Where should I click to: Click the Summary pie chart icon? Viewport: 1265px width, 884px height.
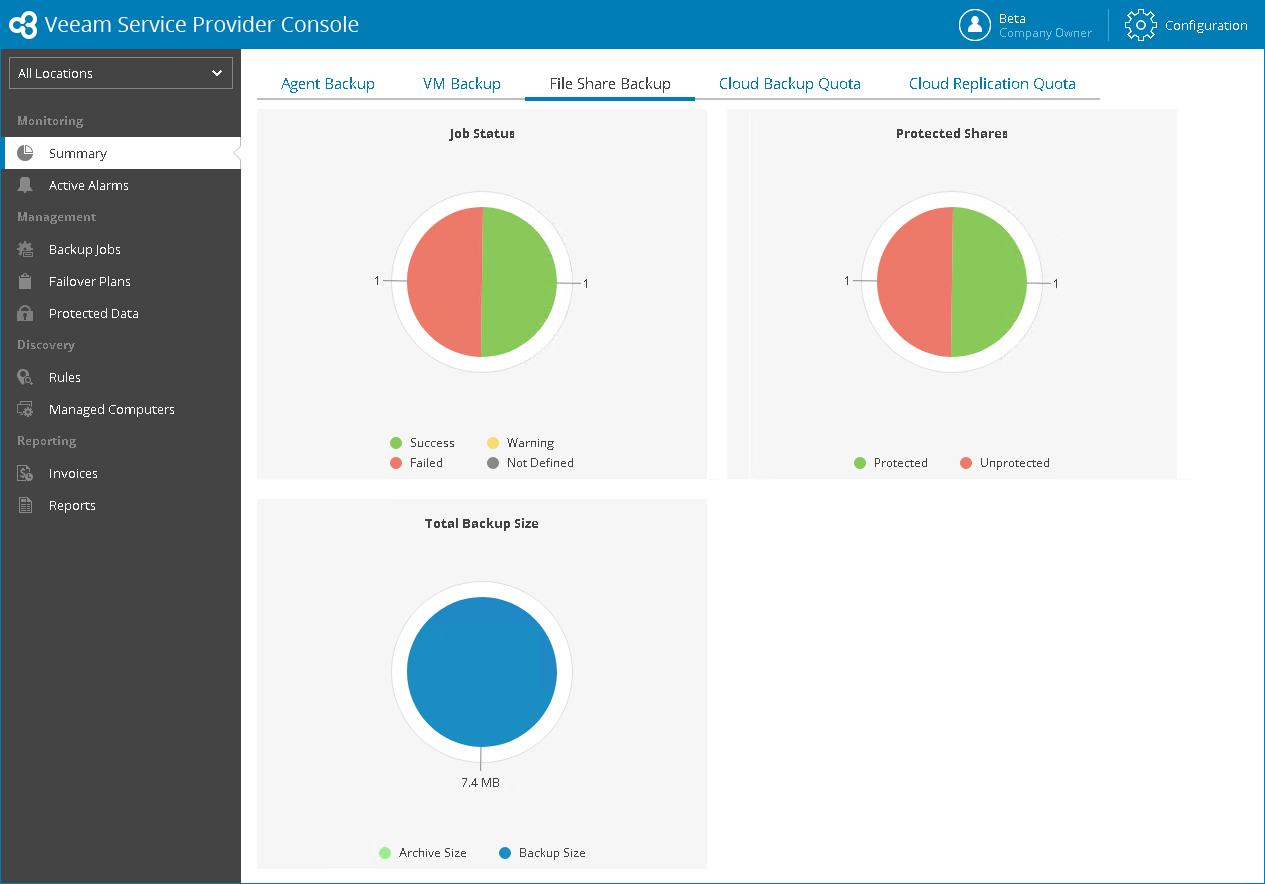pos(26,153)
